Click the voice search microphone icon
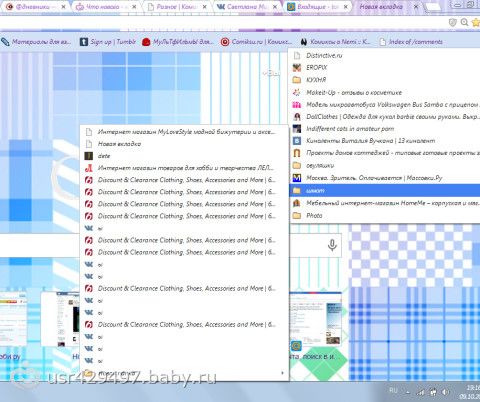 [x=332, y=245]
